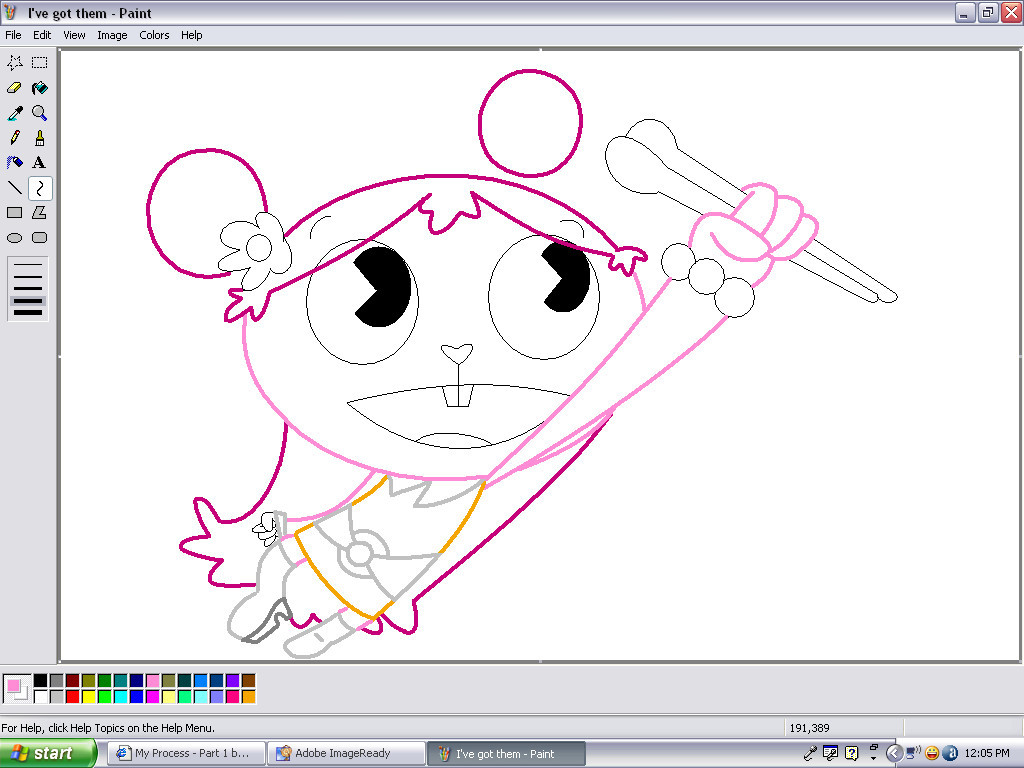Pick the light gray color swatch

coord(57,697)
